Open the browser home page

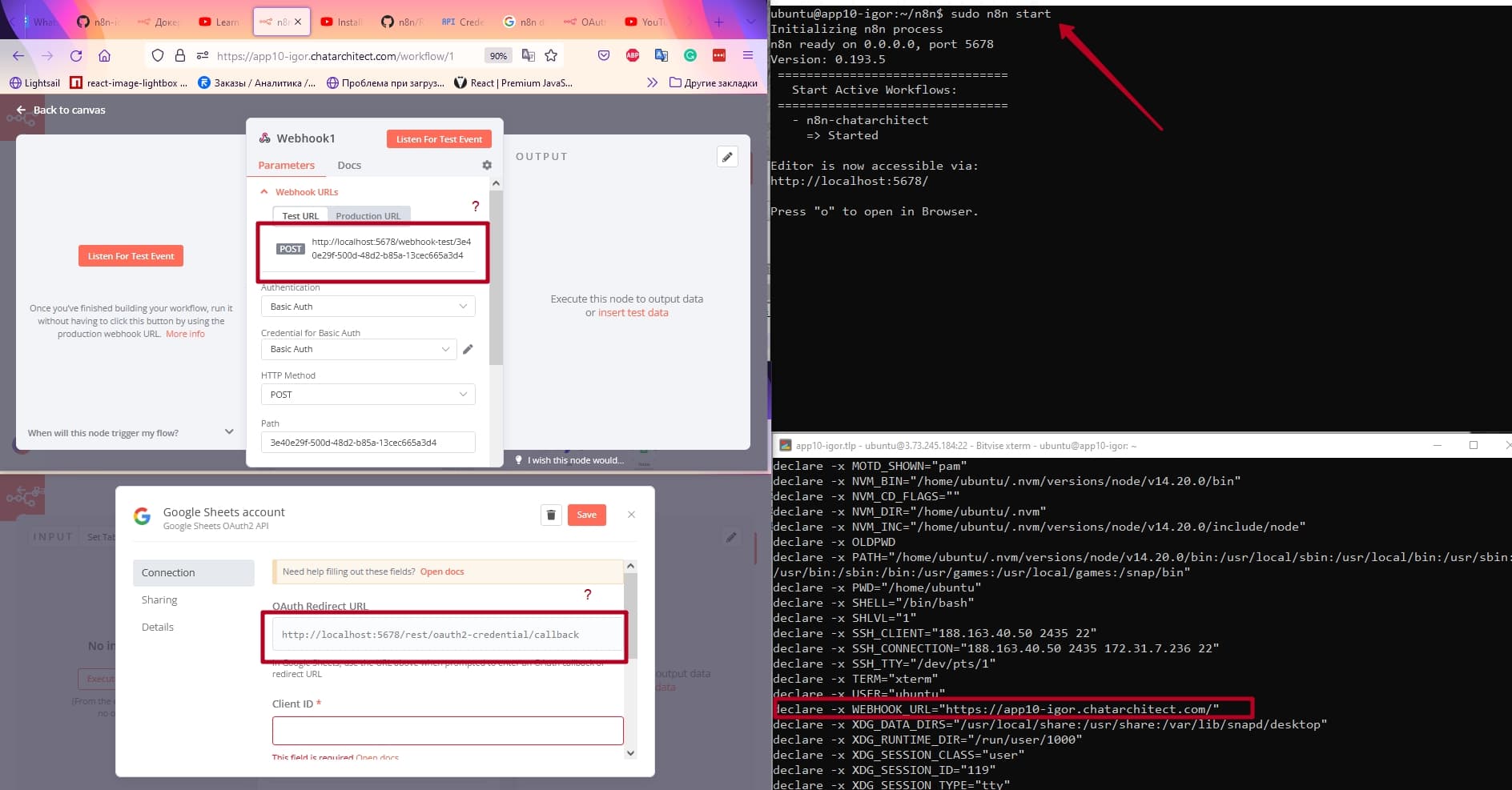(104, 55)
